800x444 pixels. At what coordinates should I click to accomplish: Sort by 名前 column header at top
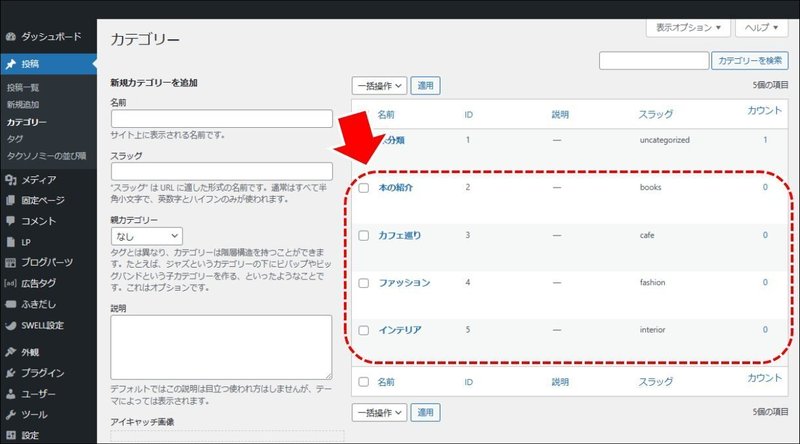click(x=386, y=114)
